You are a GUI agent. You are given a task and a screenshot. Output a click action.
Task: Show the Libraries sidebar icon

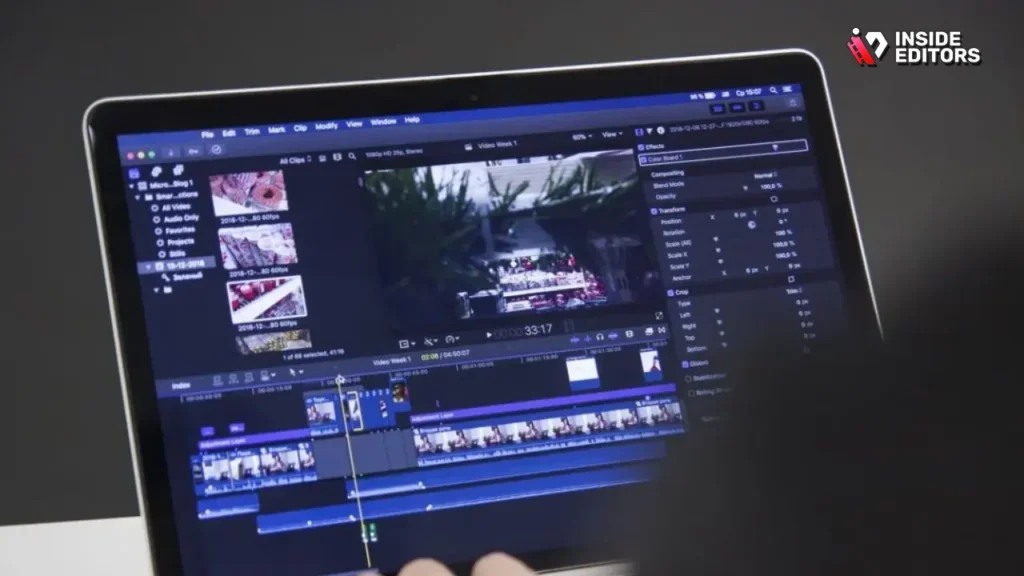[x=134, y=174]
